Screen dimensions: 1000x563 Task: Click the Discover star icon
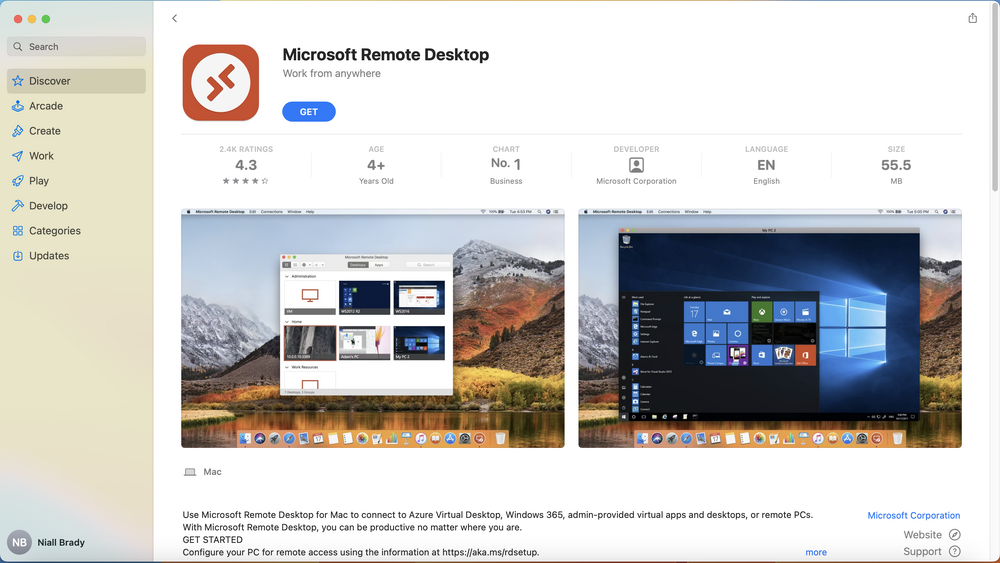coord(18,81)
